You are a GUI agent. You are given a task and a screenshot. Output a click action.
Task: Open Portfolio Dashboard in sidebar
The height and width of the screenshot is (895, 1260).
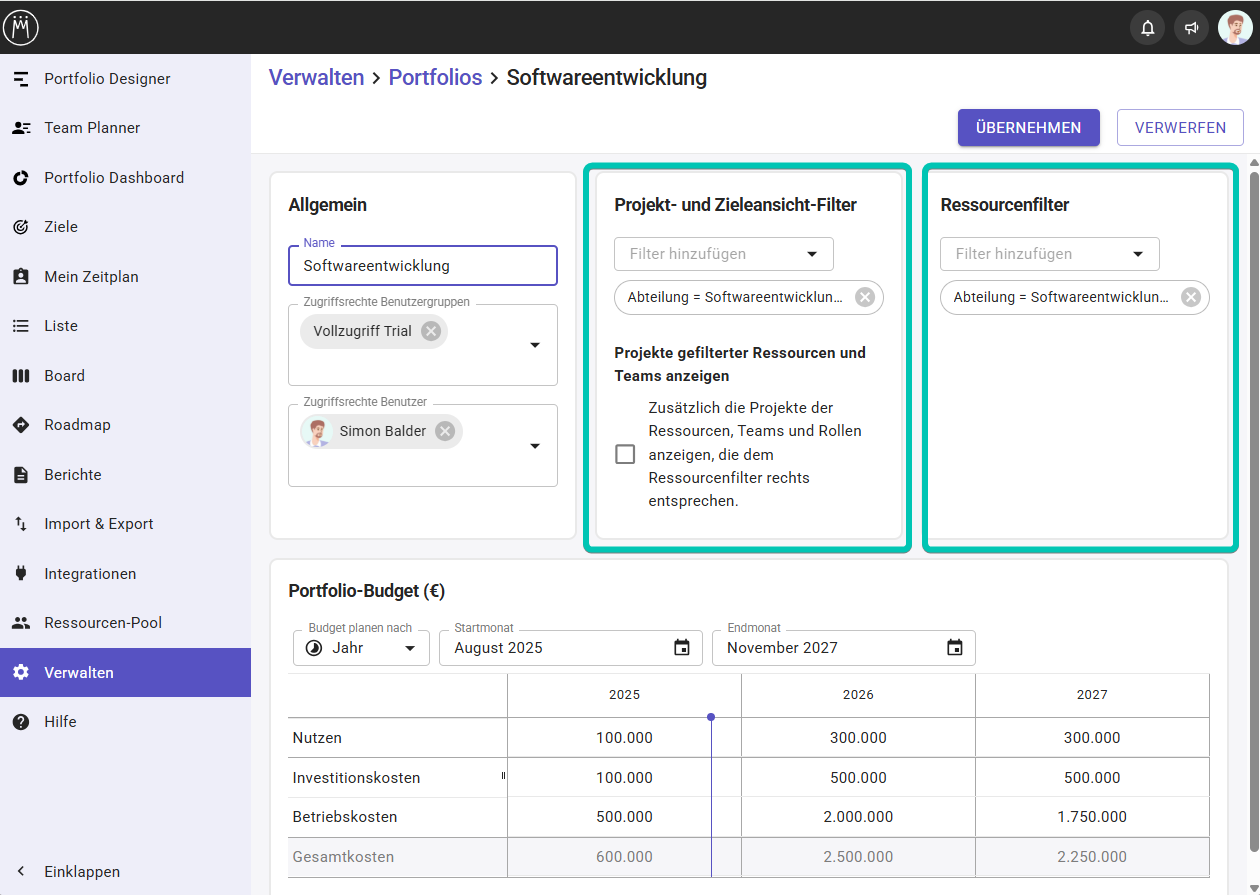(x=114, y=178)
